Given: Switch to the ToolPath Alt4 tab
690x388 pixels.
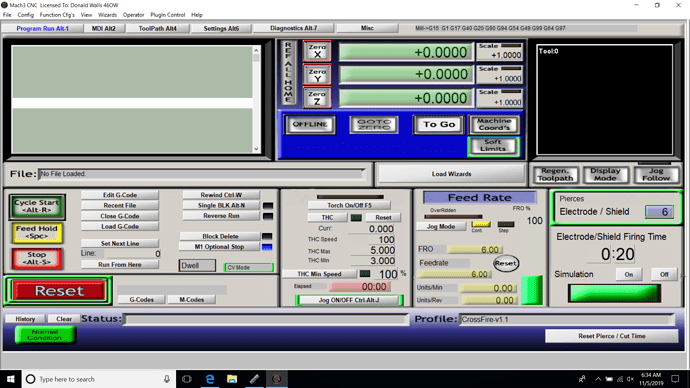Looking at the screenshot, I should click(158, 29).
